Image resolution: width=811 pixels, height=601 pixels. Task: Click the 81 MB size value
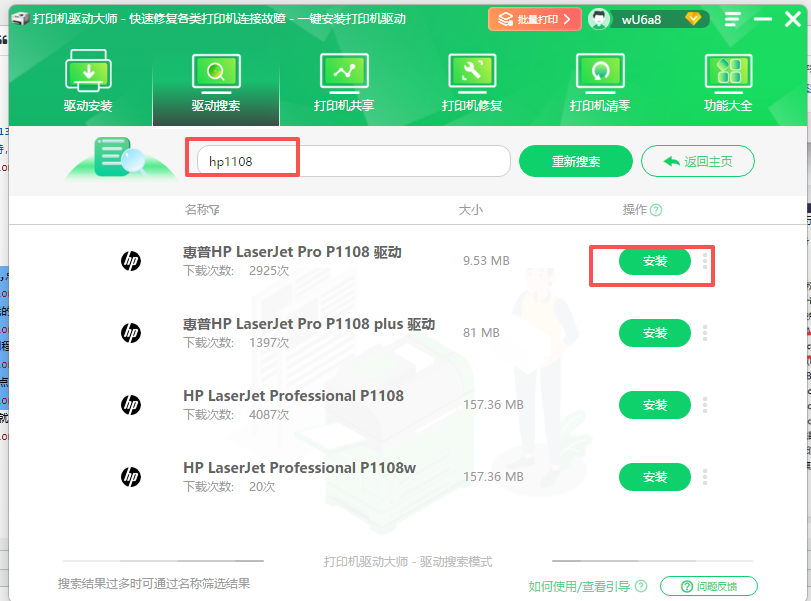tap(481, 333)
